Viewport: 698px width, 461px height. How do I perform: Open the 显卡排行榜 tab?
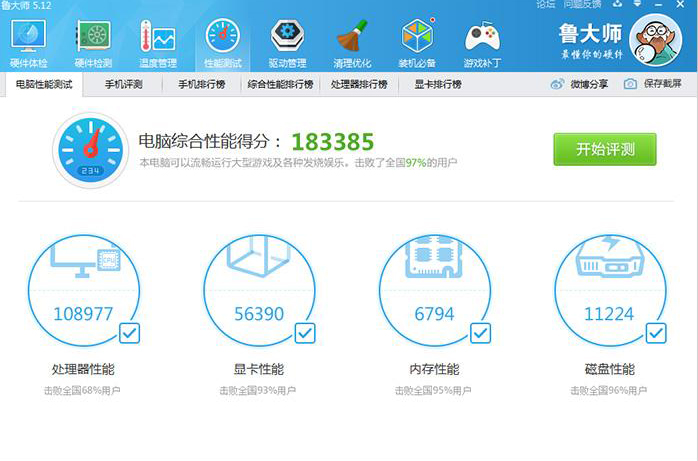tap(438, 85)
